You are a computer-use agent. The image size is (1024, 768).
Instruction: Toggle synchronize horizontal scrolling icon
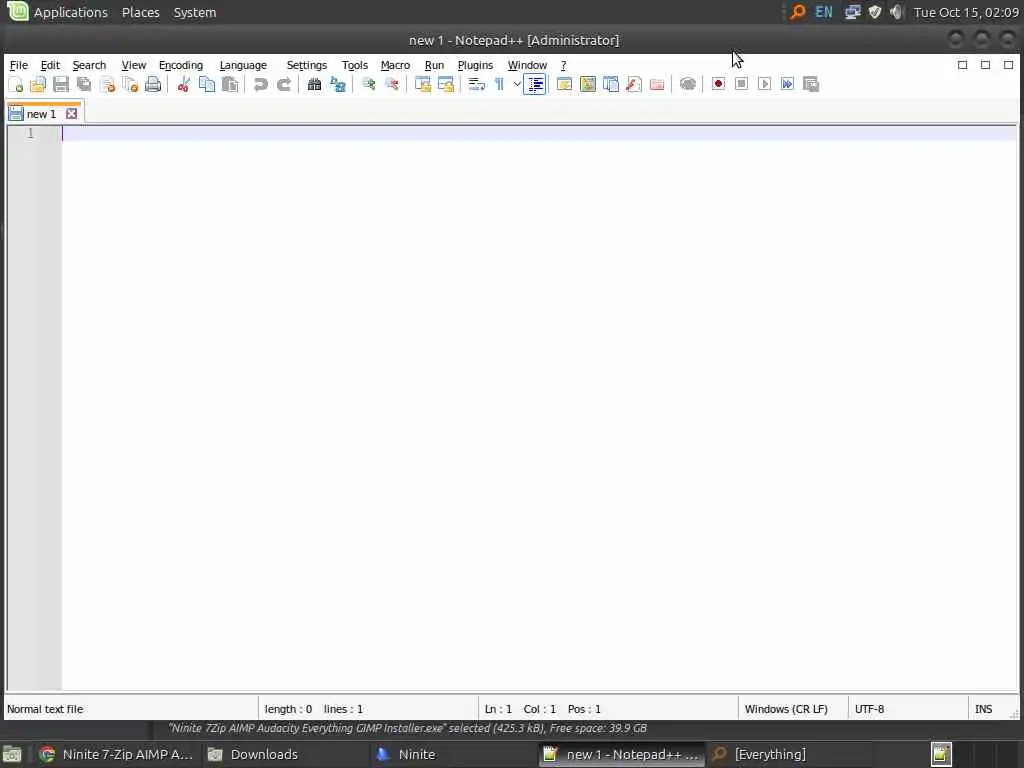(446, 84)
